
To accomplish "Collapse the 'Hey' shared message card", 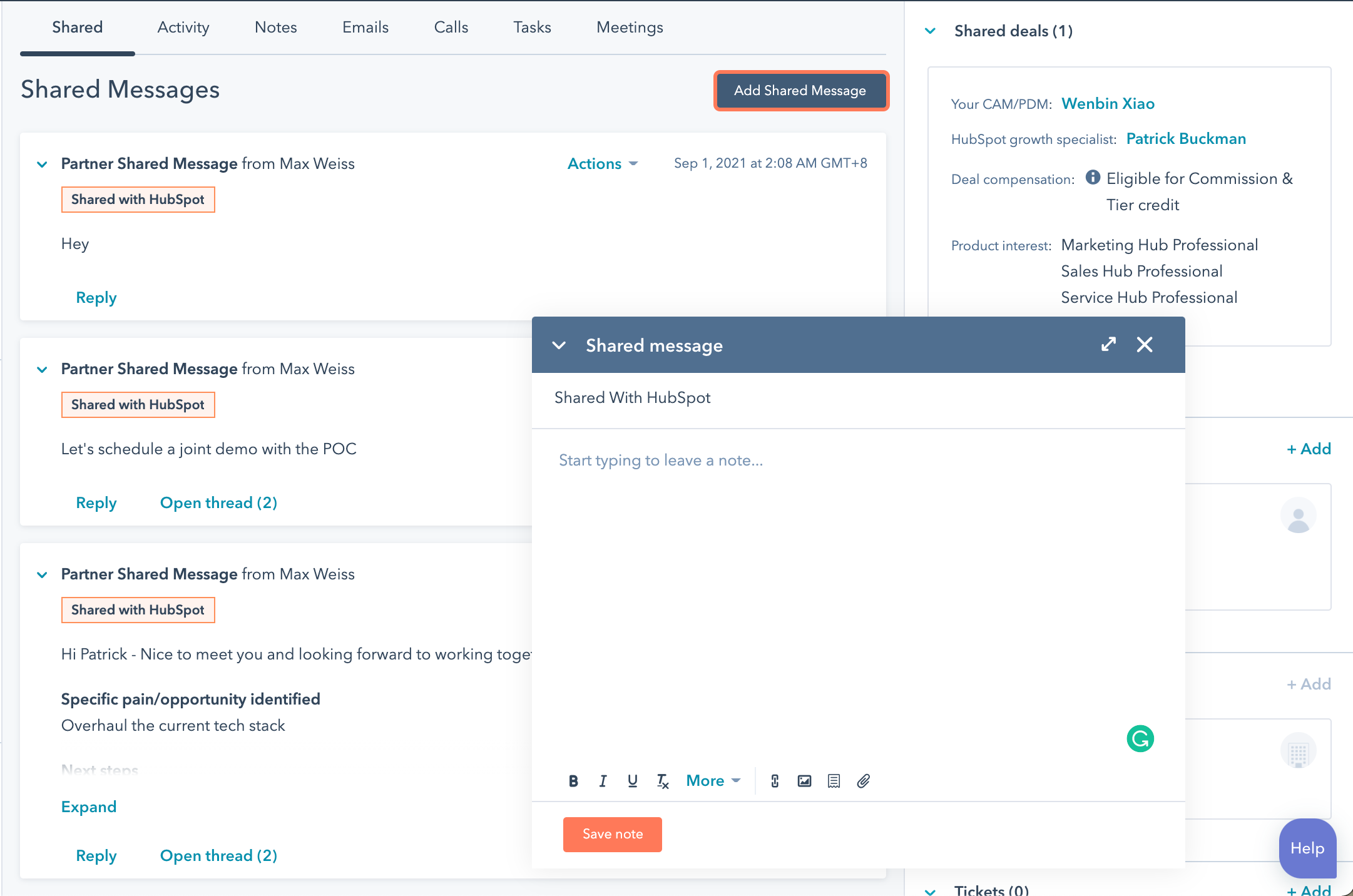I will click(x=42, y=165).
